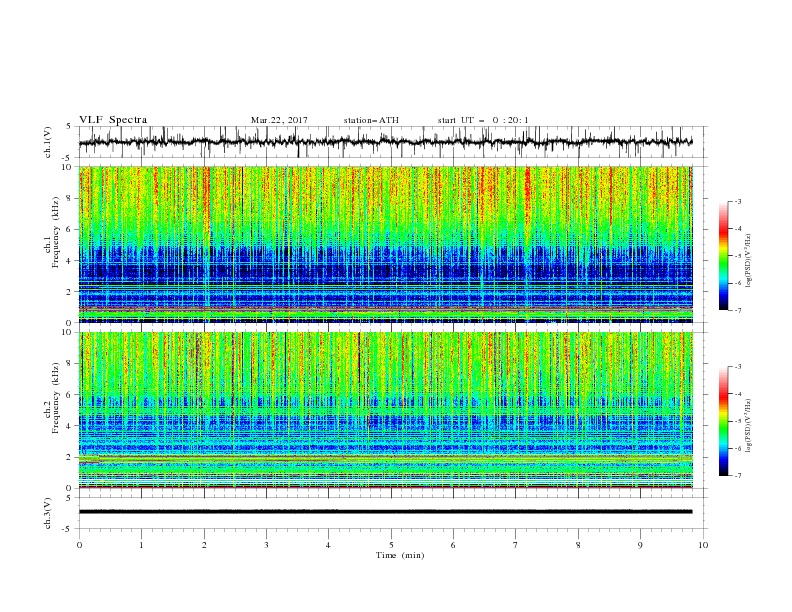Click the time axis tick label "9"

(x=640, y=545)
